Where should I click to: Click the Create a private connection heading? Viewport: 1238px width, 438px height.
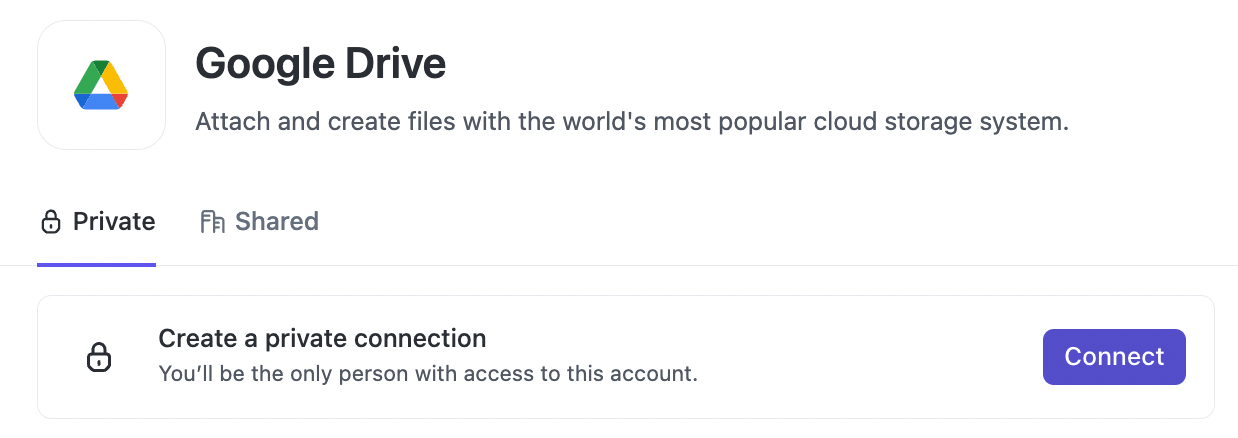[x=322, y=338]
